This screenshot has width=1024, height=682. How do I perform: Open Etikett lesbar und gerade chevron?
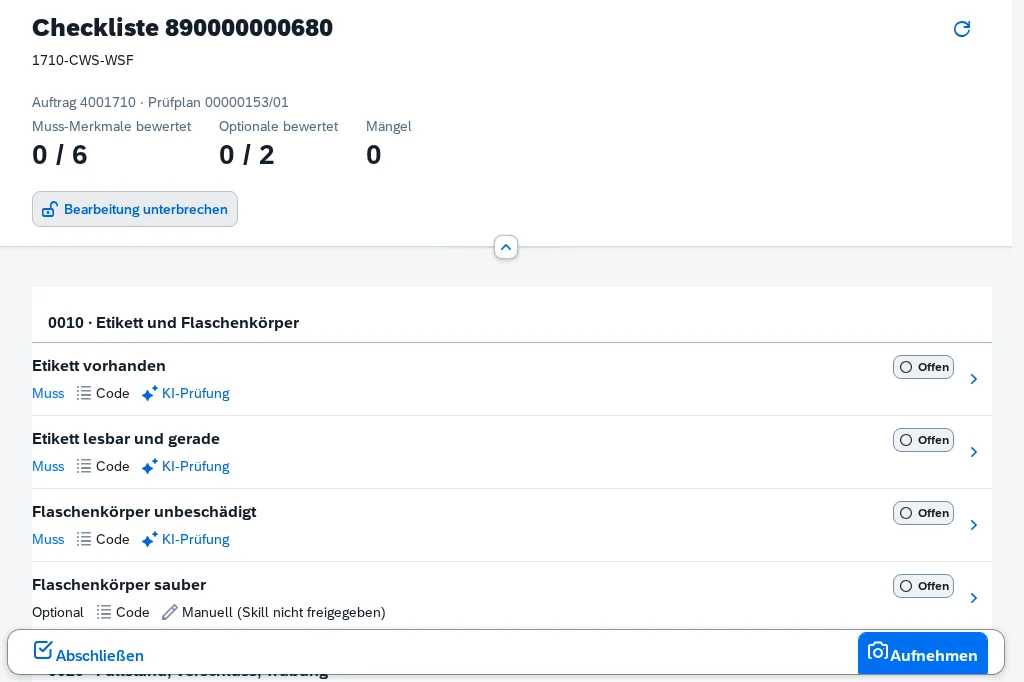click(x=974, y=452)
